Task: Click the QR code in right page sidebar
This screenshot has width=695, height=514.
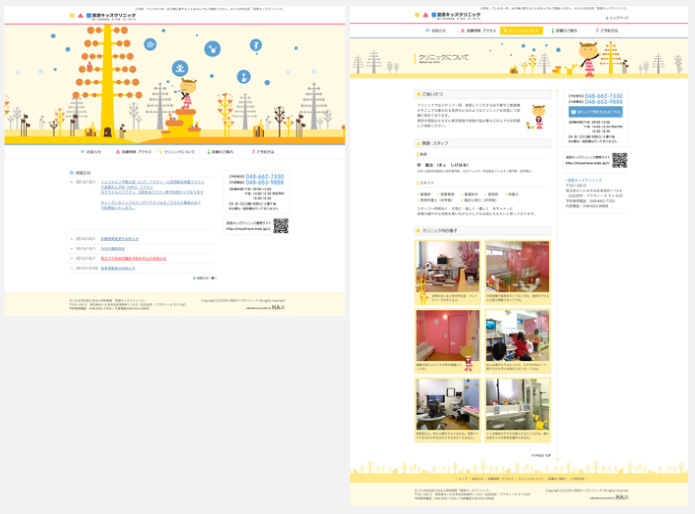Action: pyautogui.click(x=619, y=160)
